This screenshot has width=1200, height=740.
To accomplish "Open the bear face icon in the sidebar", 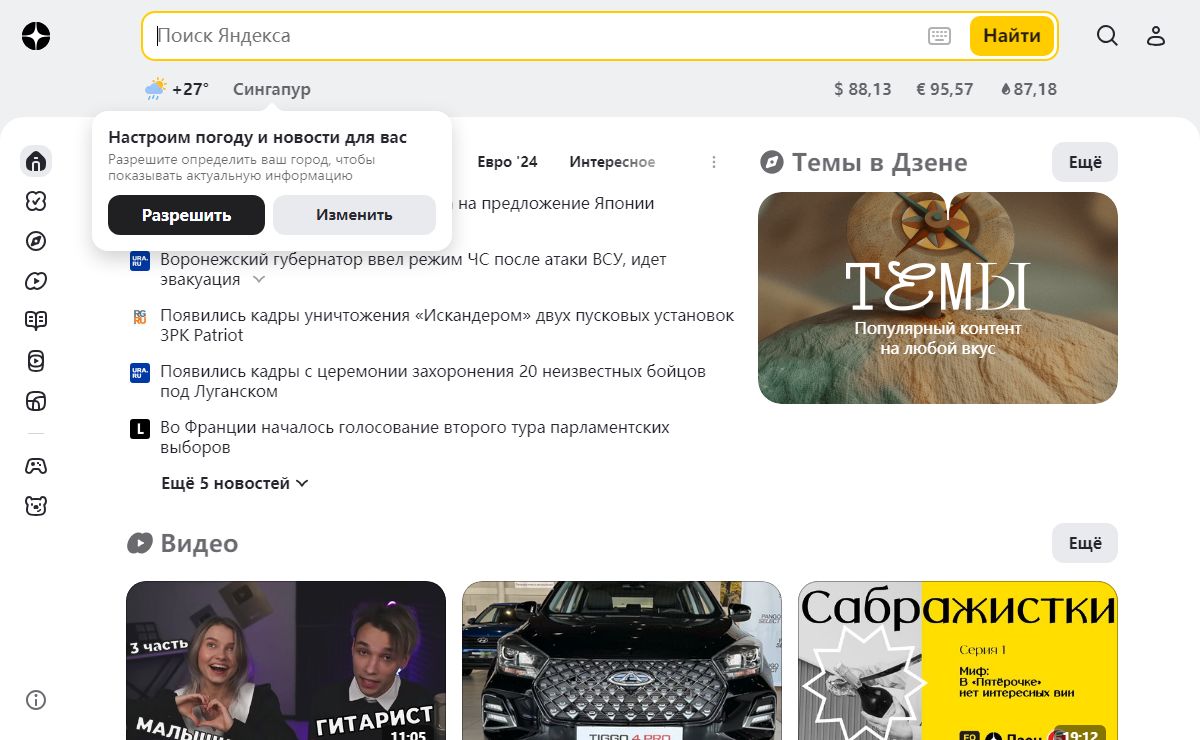I will point(36,506).
